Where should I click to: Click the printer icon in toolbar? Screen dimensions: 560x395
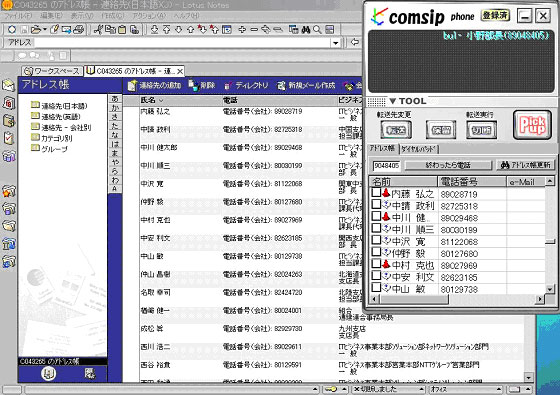pos(79,30)
